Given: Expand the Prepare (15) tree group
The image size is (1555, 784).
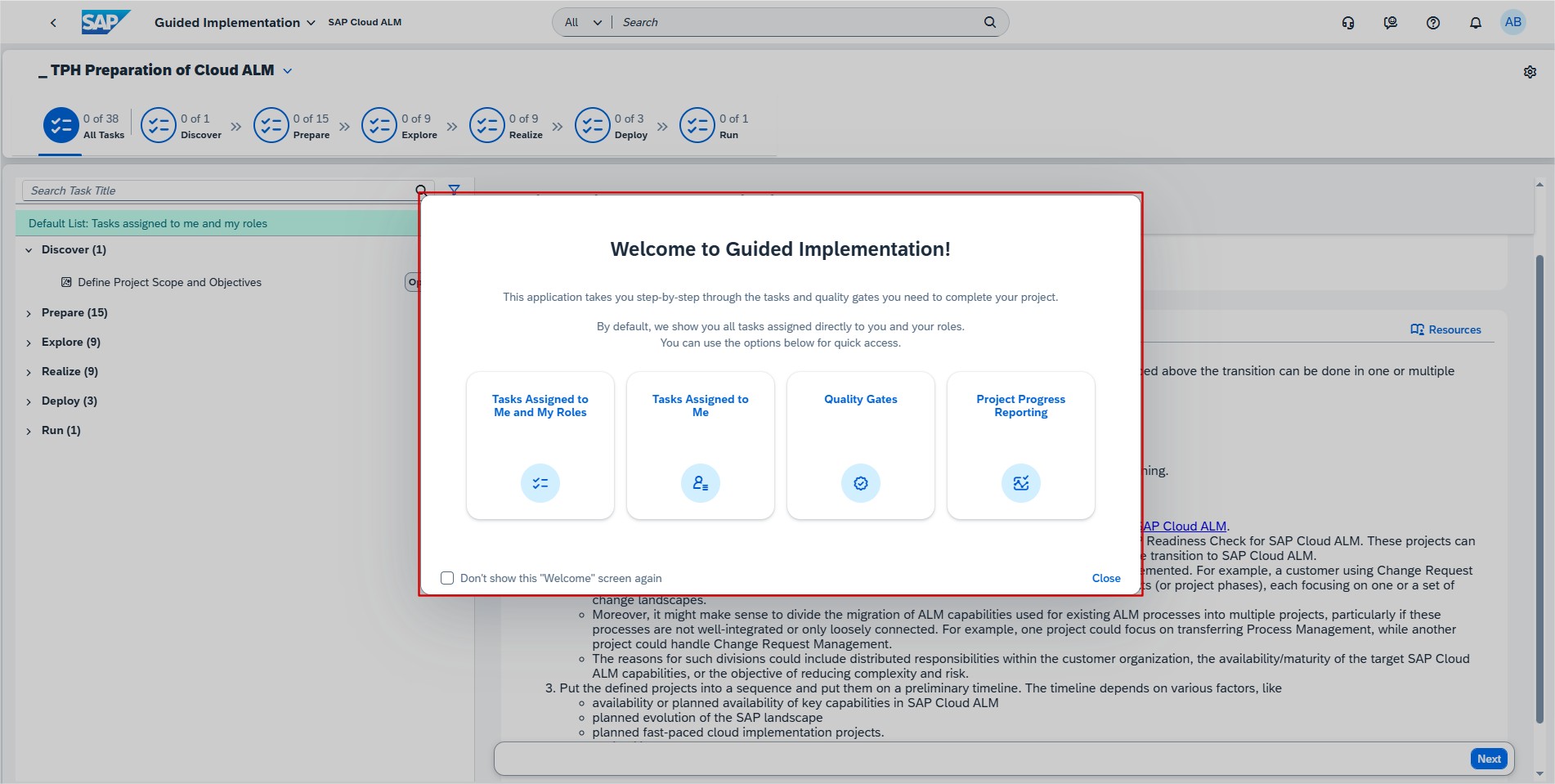Looking at the screenshot, I should [29, 313].
